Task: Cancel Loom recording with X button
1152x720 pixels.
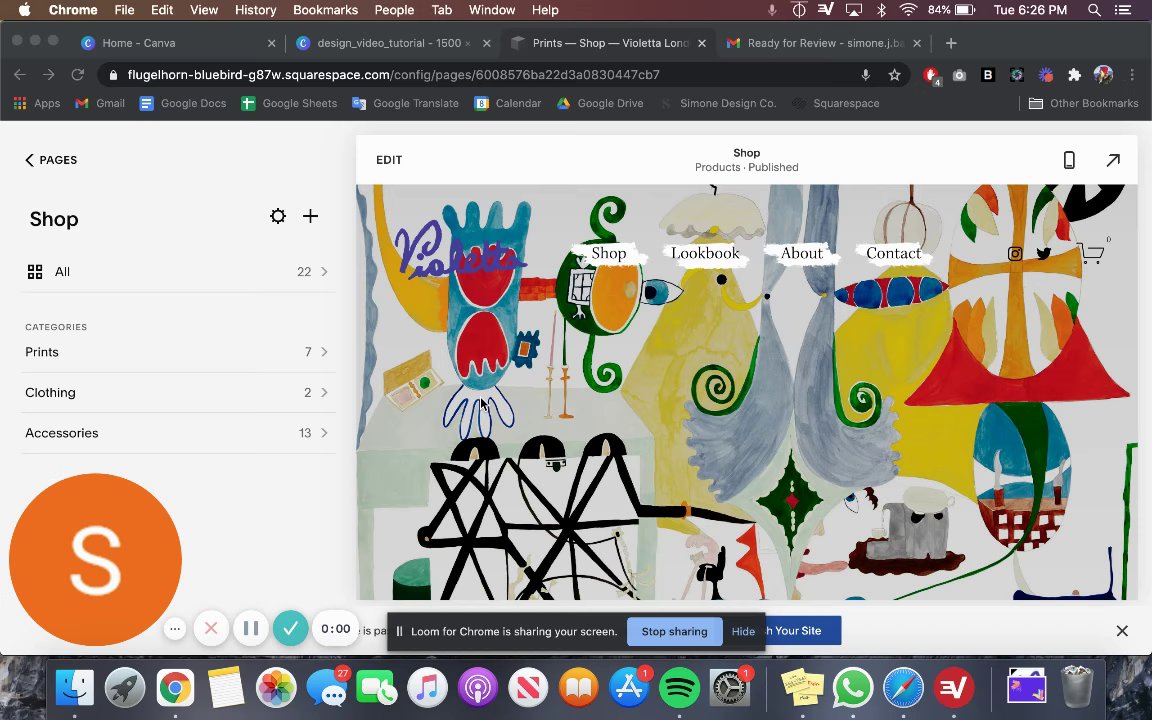Action: point(211,629)
